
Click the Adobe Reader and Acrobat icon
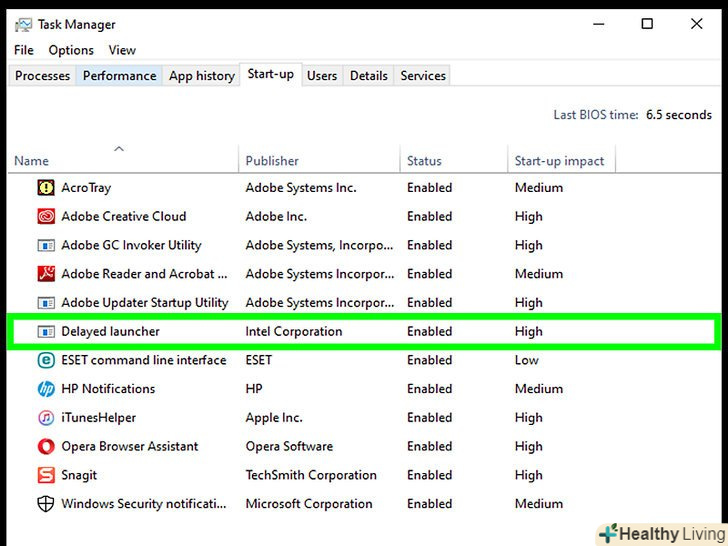[x=46, y=274]
